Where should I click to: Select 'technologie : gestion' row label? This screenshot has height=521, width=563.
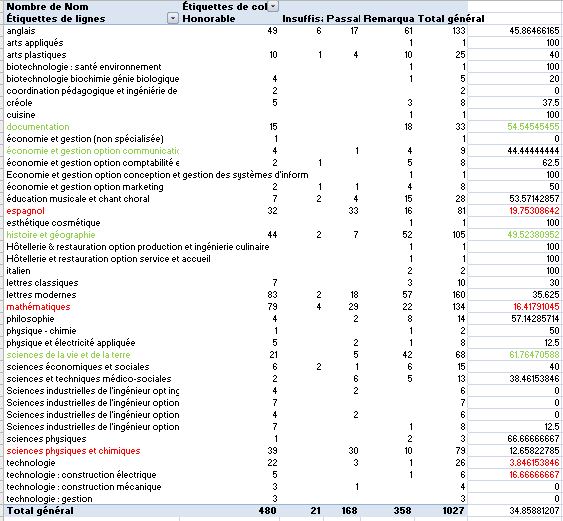tap(49, 499)
